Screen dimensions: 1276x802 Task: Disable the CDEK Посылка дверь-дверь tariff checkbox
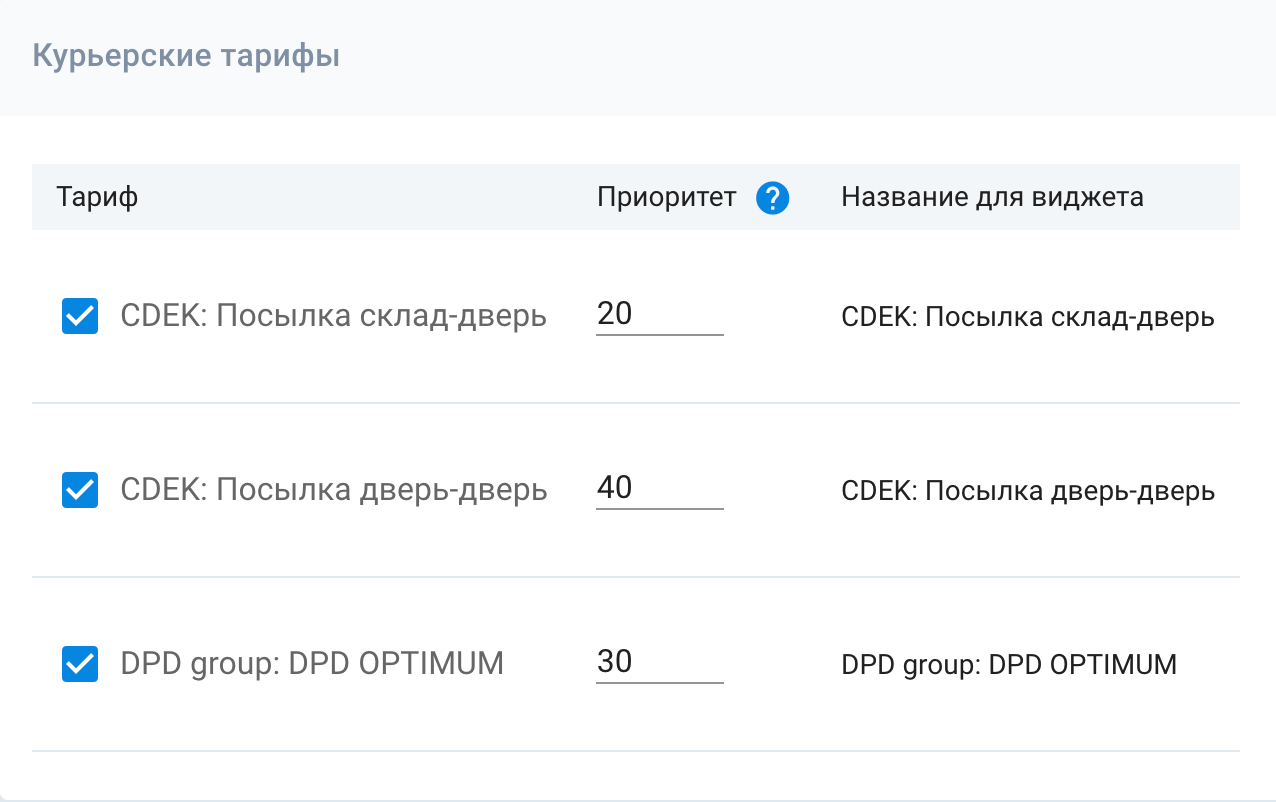pyautogui.click(x=80, y=490)
